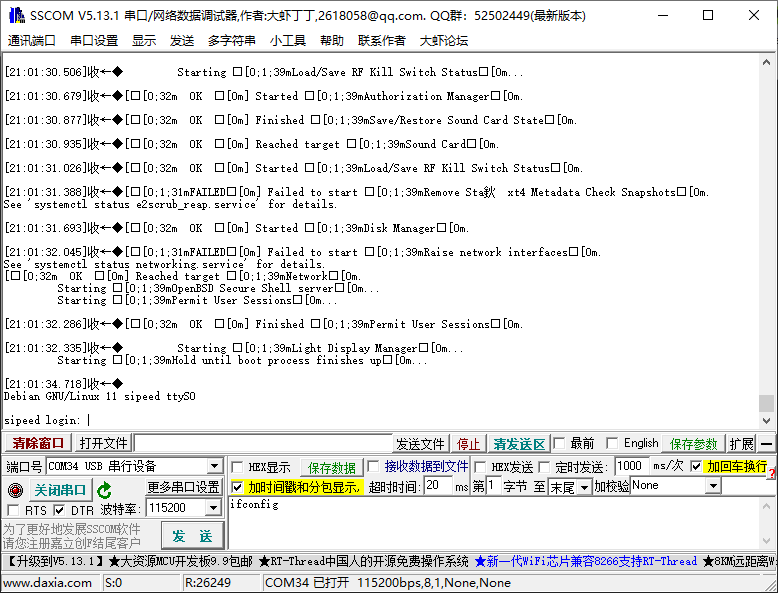Click the 关闭串口 close port button
This screenshot has width=778, height=593.
tap(60, 490)
